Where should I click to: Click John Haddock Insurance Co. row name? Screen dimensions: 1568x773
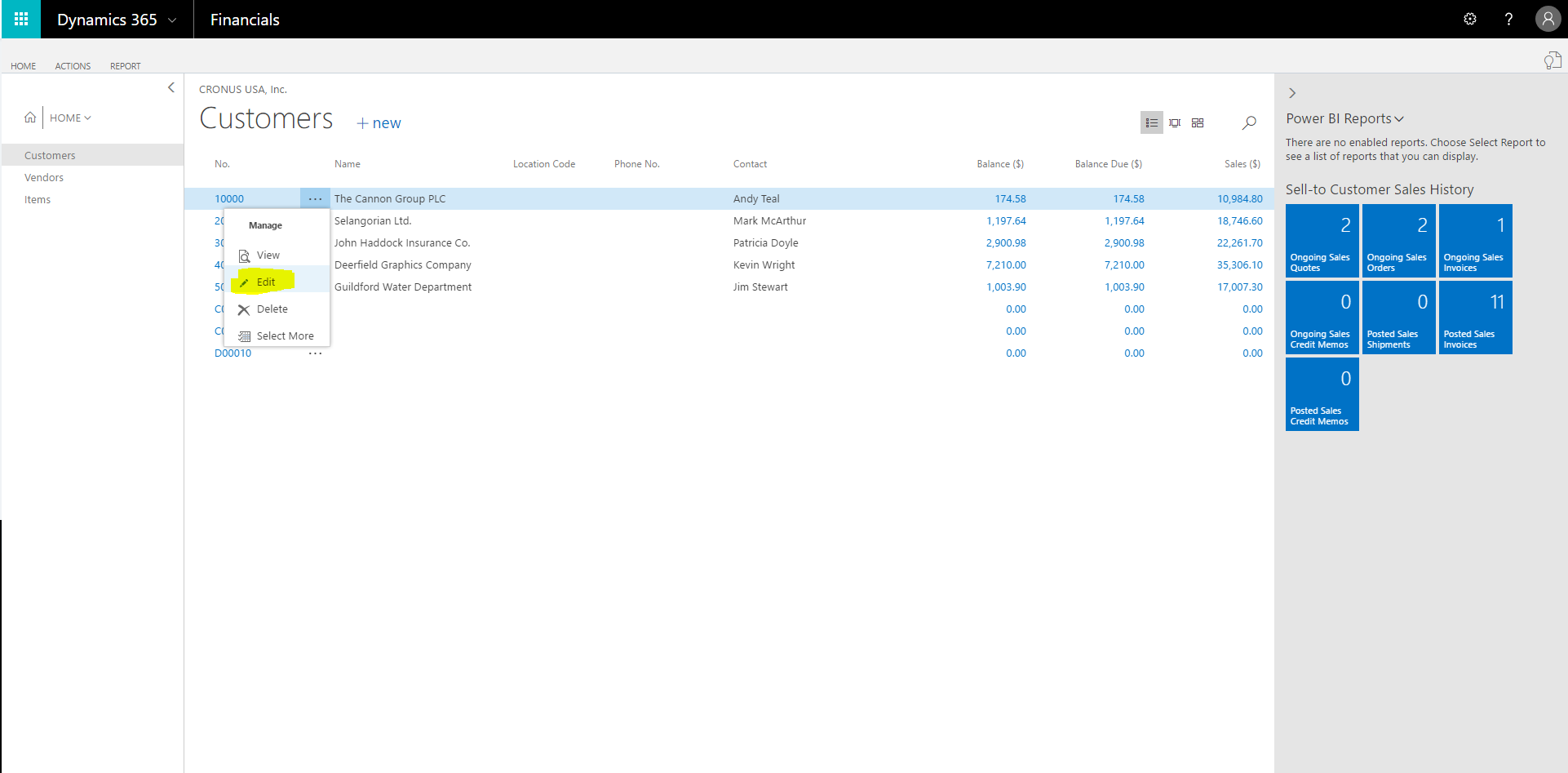pos(402,242)
